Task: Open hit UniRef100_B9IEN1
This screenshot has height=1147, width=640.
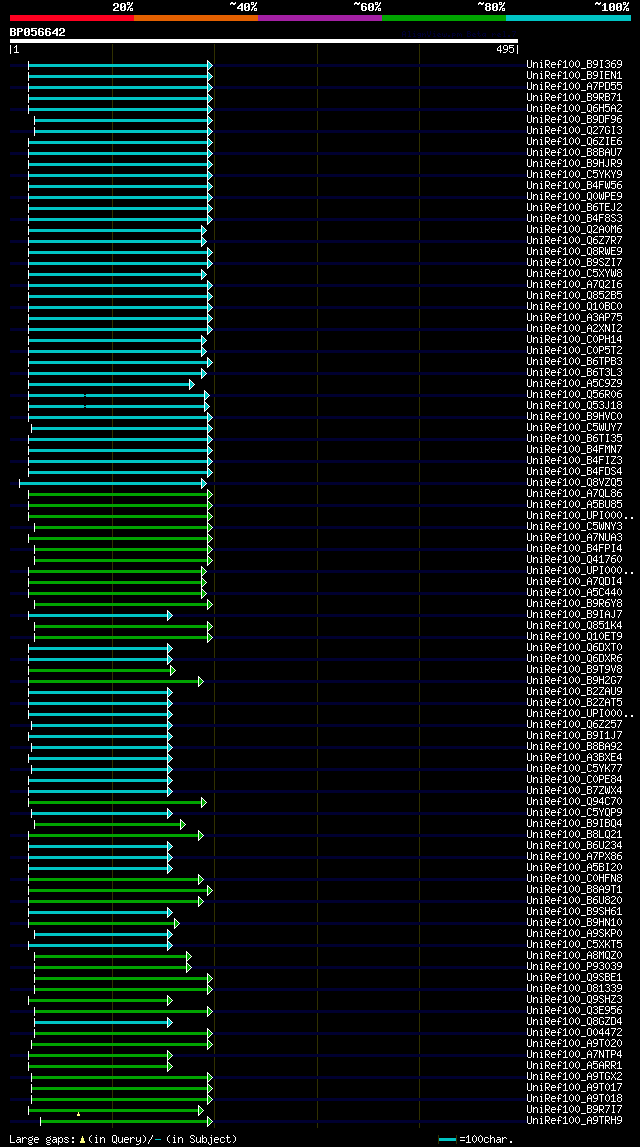Action: click(x=574, y=75)
